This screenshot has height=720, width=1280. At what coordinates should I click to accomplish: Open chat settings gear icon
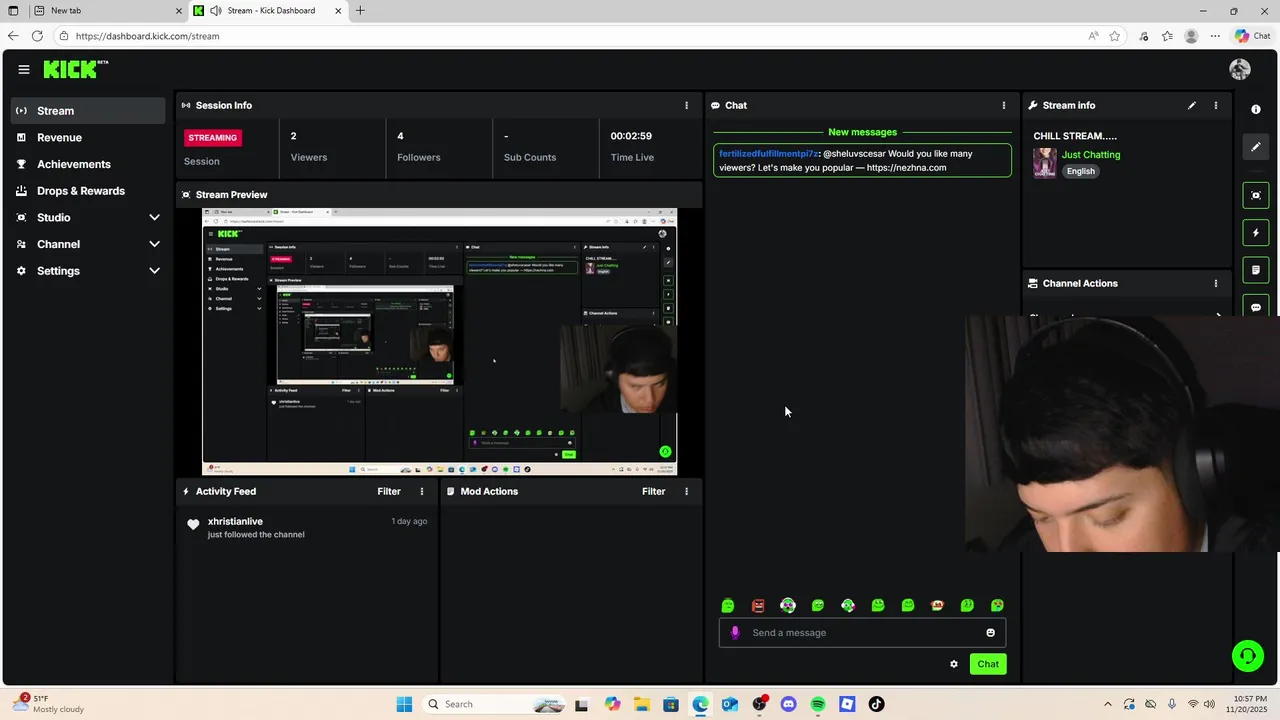point(954,664)
